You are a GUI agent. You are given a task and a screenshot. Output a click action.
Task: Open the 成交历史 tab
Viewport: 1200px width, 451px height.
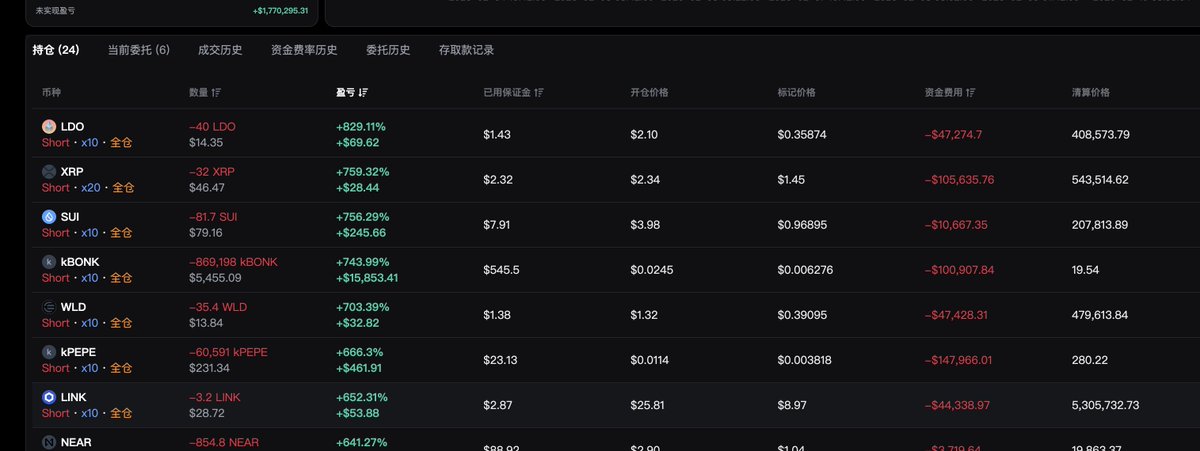point(220,50)
